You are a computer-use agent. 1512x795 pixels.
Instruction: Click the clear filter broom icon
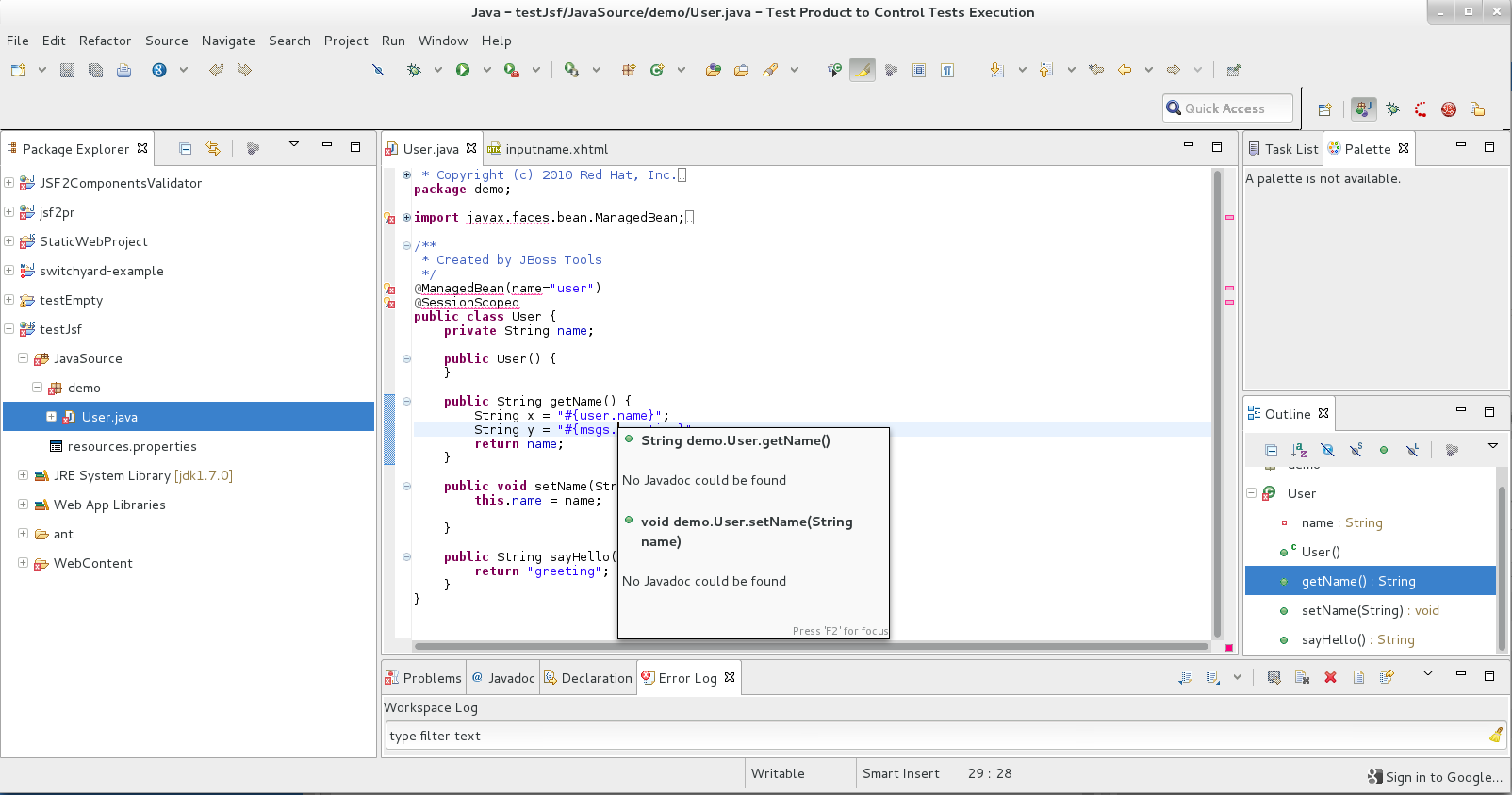click(x=1495, y=736)
